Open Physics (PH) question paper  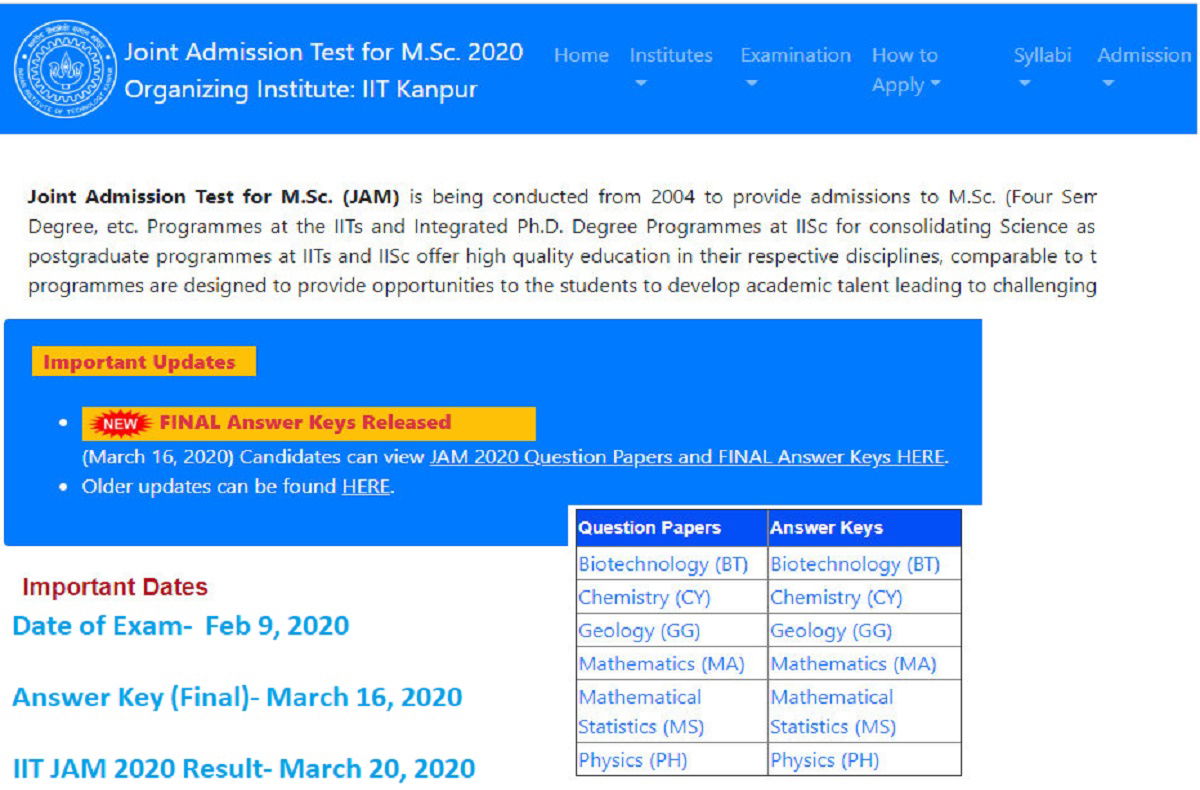click(x=632, y=761)
